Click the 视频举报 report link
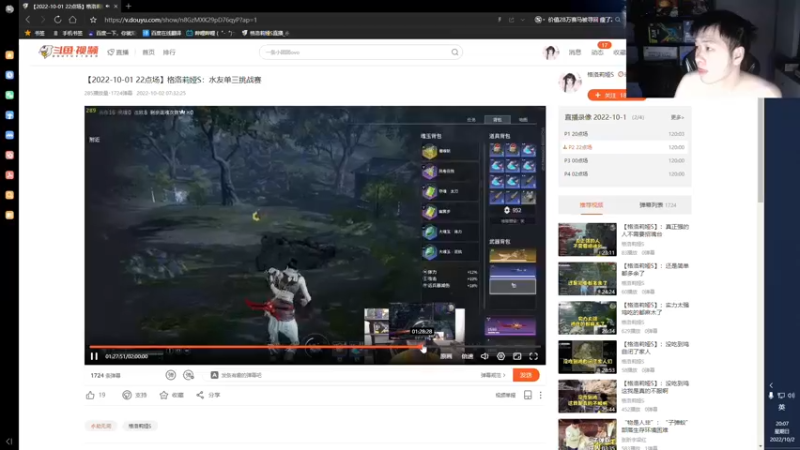 pyautogui.click(x=506, y=395)
